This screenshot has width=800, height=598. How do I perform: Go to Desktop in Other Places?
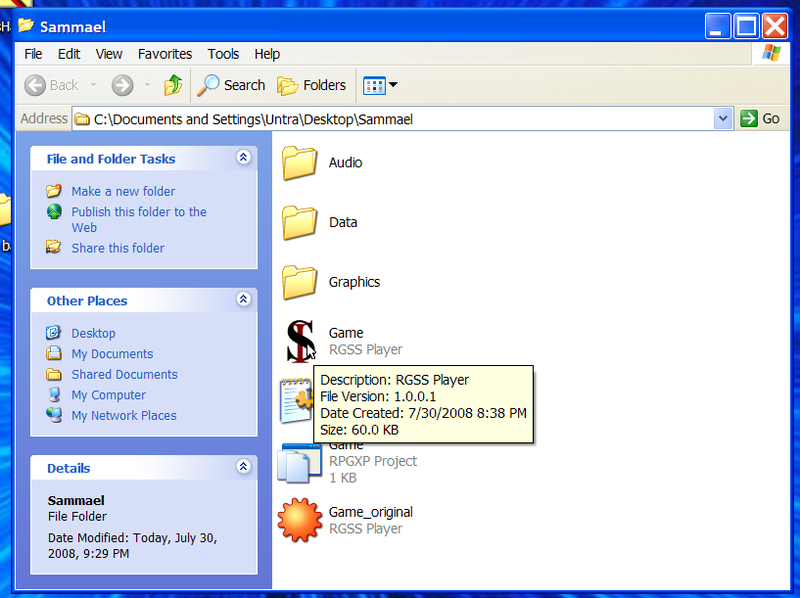point(93,333)
